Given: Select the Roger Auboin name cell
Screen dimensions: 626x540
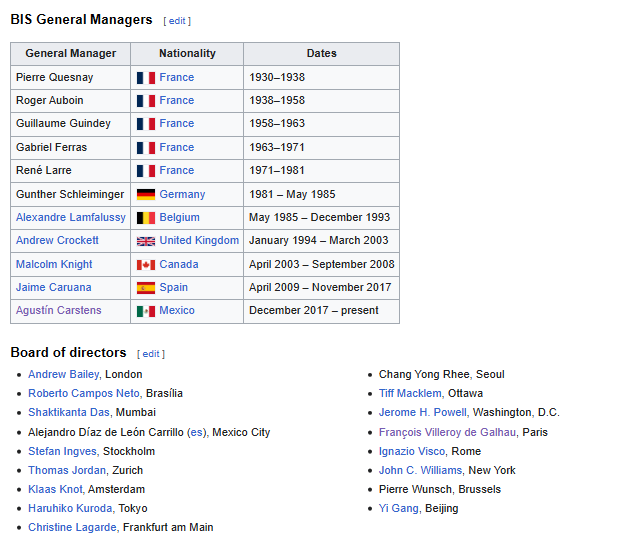Looking at the screenshot, I should (71, 101).
